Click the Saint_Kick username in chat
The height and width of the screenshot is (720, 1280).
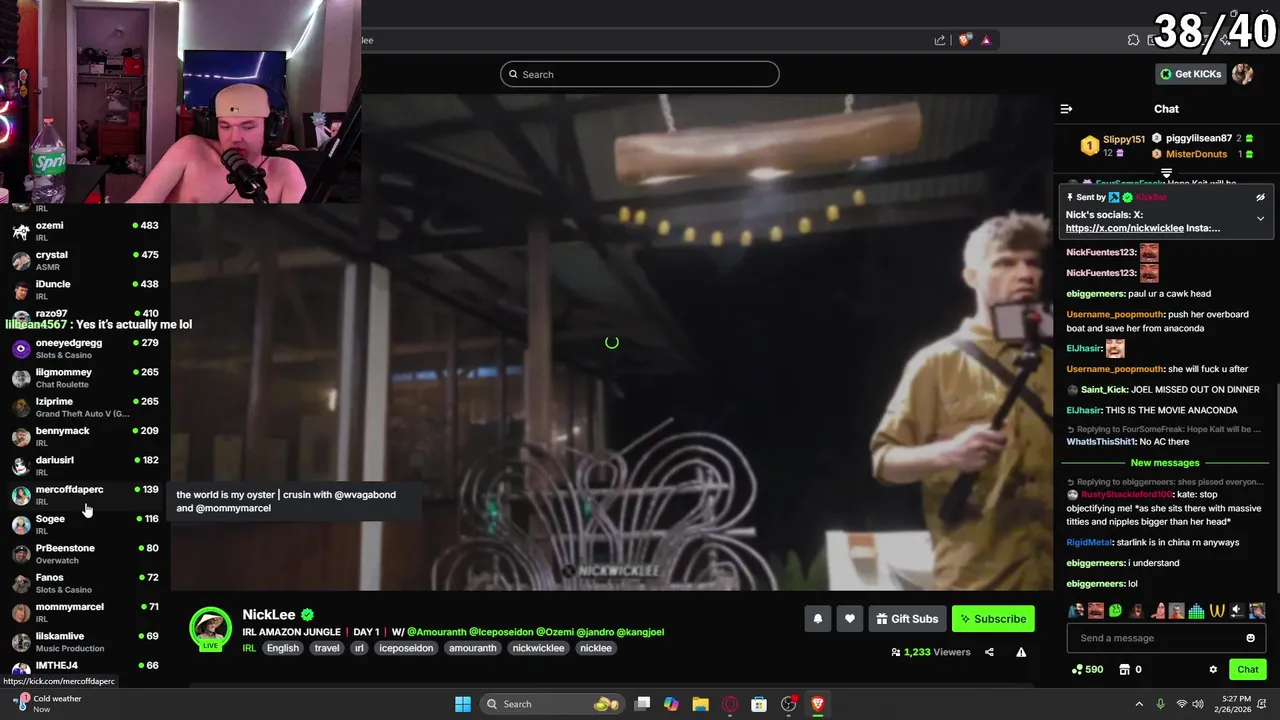pos(1104,390)
